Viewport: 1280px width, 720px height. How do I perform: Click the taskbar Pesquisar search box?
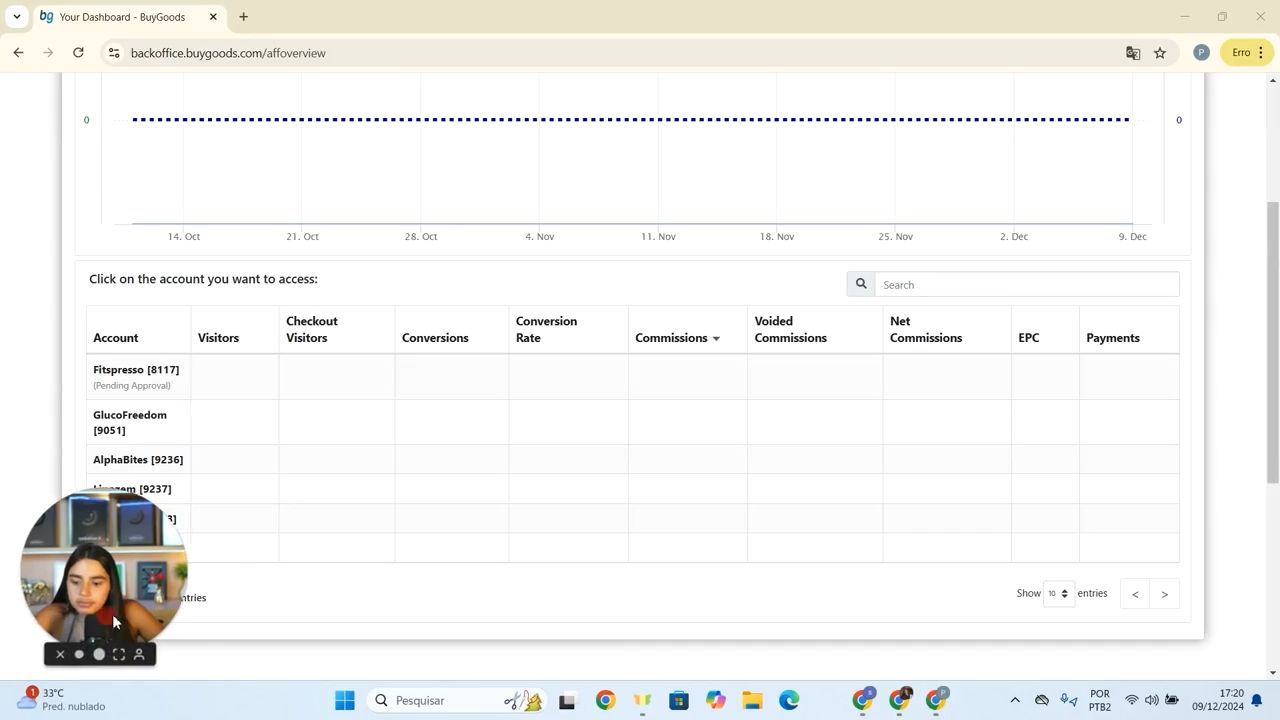click(x=455, y=700)
